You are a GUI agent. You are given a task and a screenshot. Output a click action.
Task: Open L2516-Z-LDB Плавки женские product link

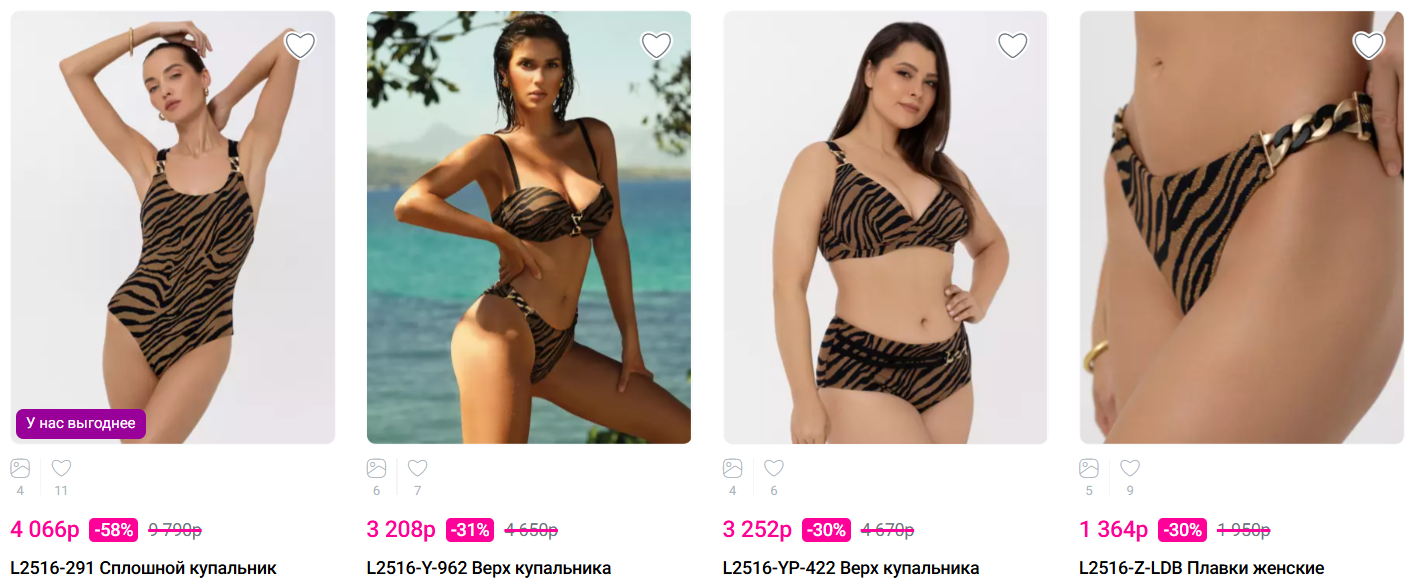(x=1201, y=568)
